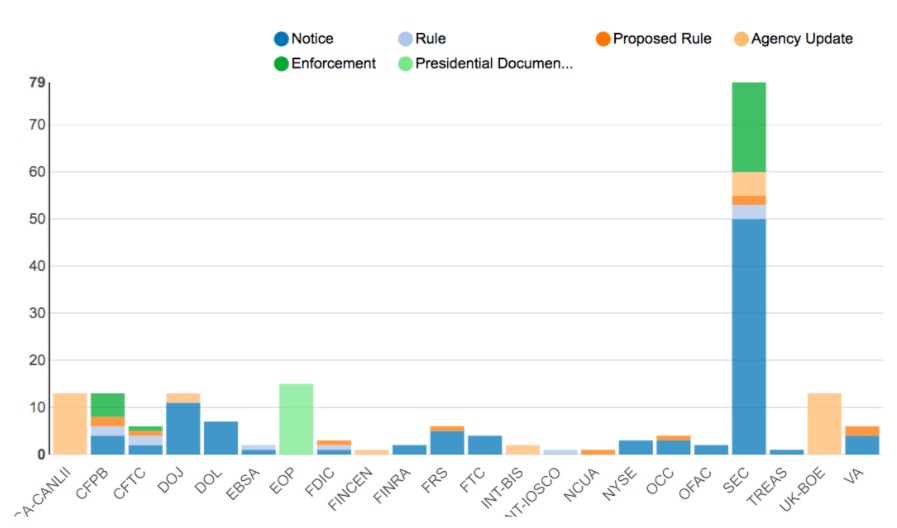Click the FINRA axis label
Image resolution: width=897 pixels, height=528 pixels.
[392, 486]
